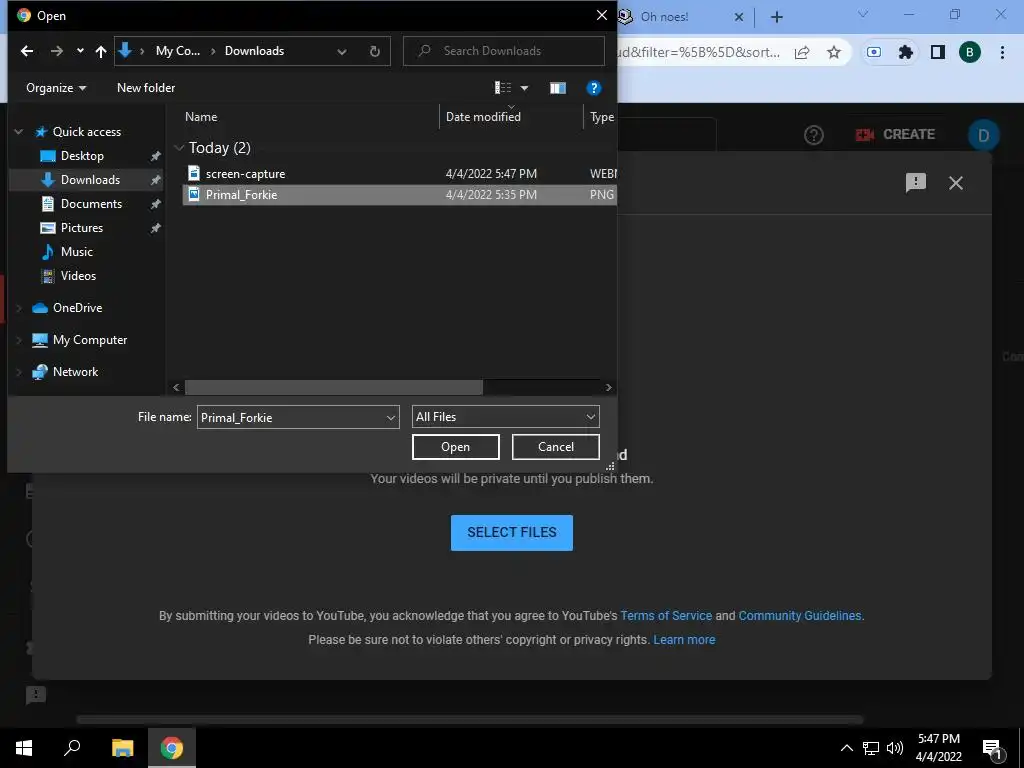Open Chrome three-dot menu

click(1002, 52)
